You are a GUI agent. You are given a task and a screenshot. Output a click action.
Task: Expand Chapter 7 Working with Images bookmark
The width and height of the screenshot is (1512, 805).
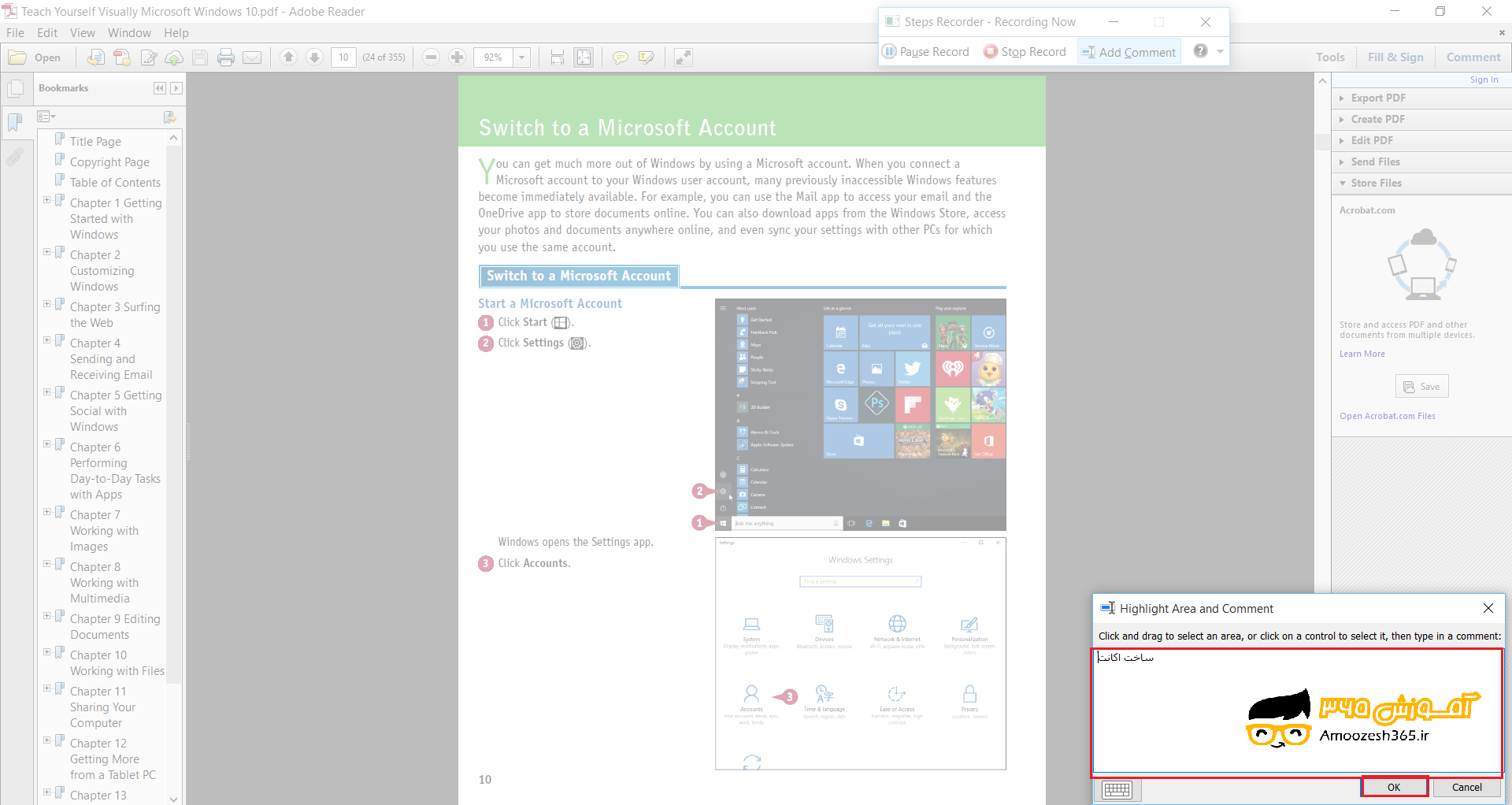(x=46, y=512)
